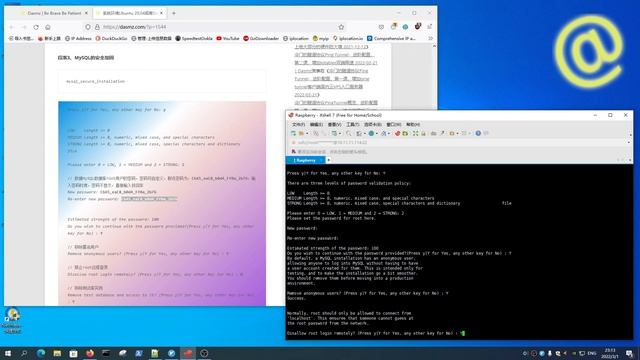Open the taskbar clock and date
This screenshot has width=640, height=360.
coord(610,353)
